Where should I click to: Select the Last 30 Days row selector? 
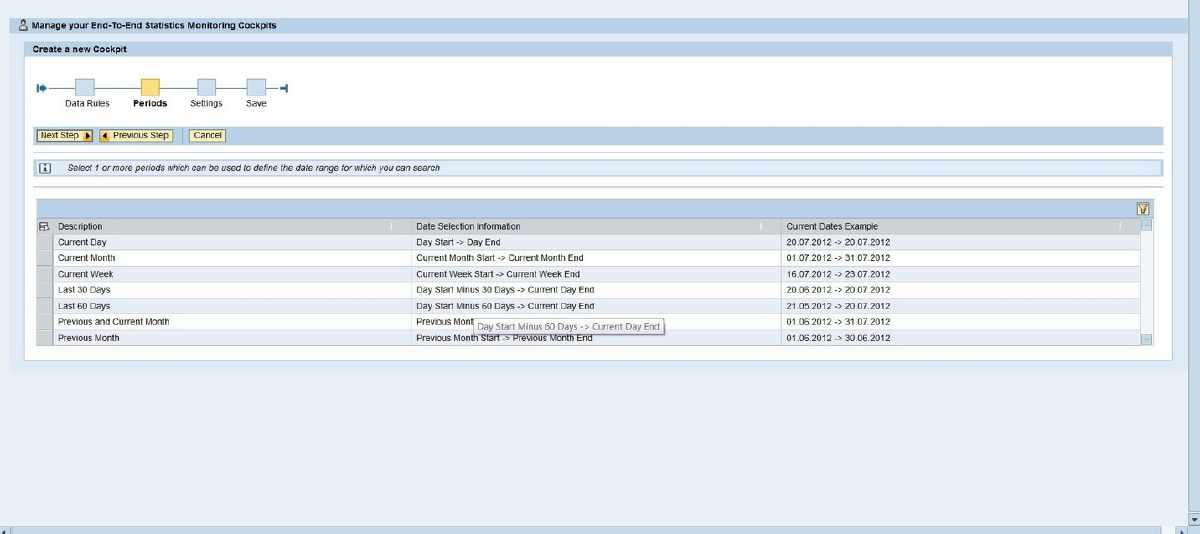click(44, 290)
